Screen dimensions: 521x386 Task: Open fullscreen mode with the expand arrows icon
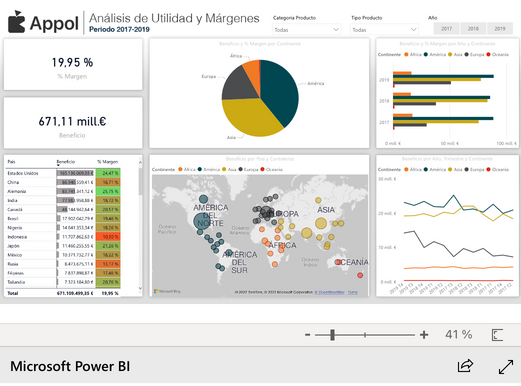point(506,366)
